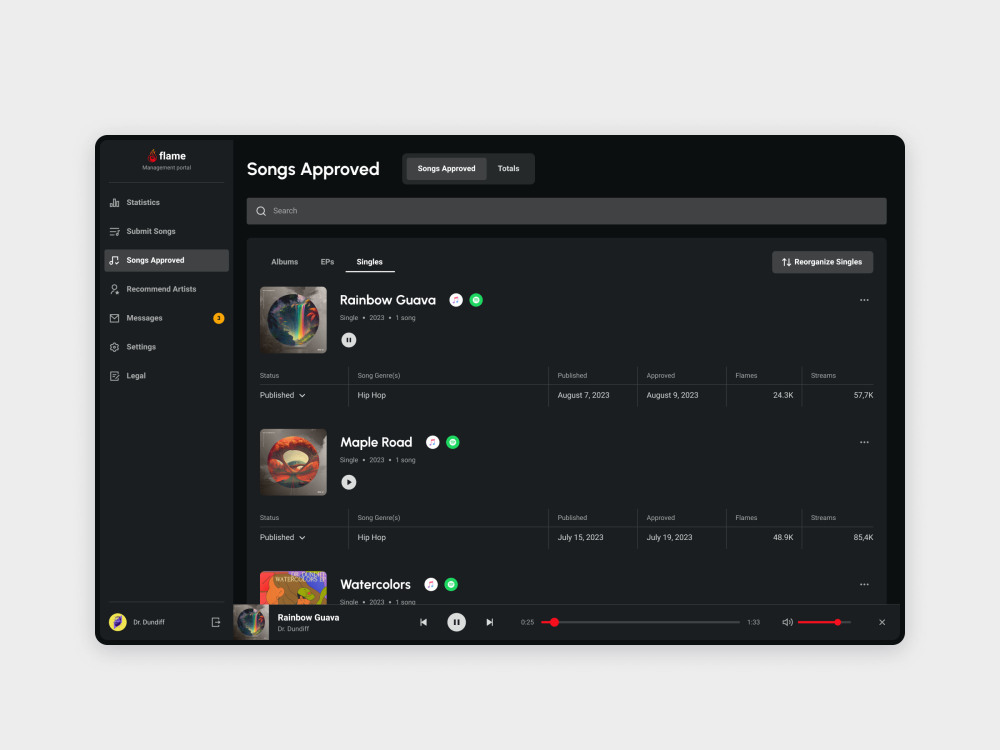
Task: Click Rainbow Guava title in player bar
Action: pos(308,617)
